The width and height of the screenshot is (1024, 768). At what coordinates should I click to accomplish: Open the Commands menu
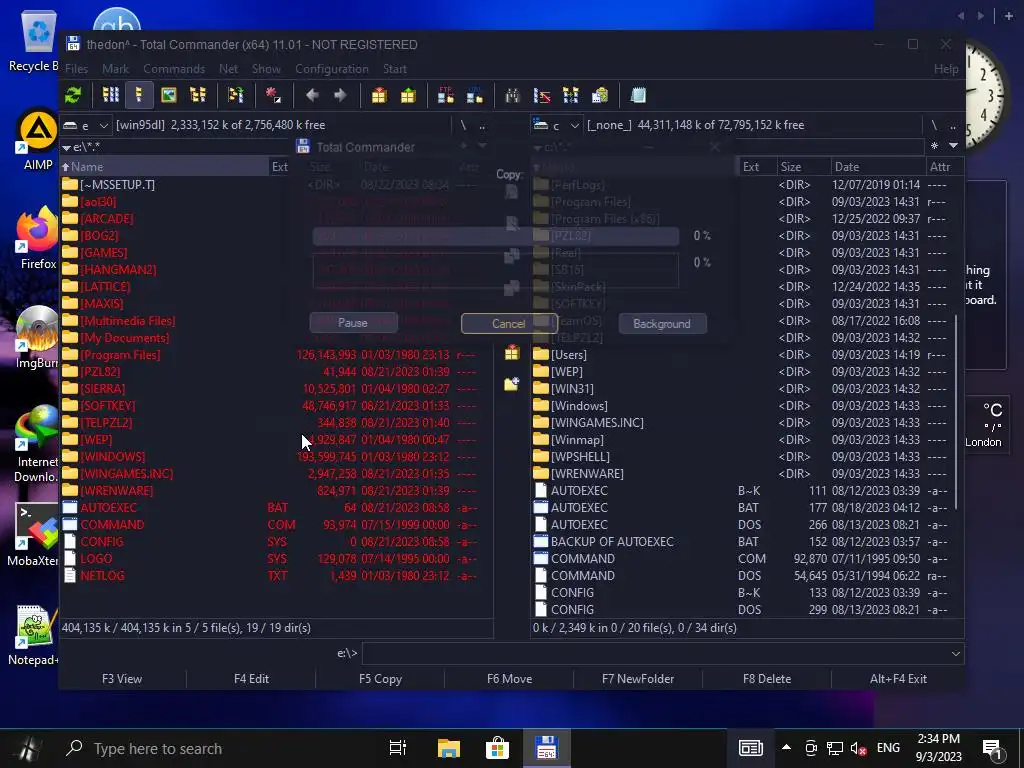click(174, 69)
